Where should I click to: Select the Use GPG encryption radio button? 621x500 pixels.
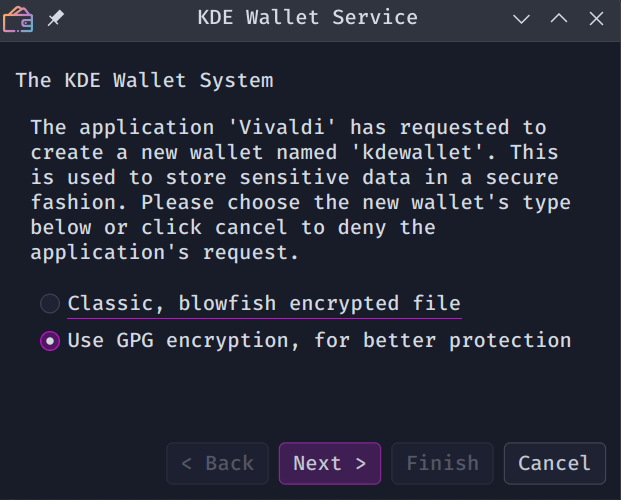pos(50,341)
